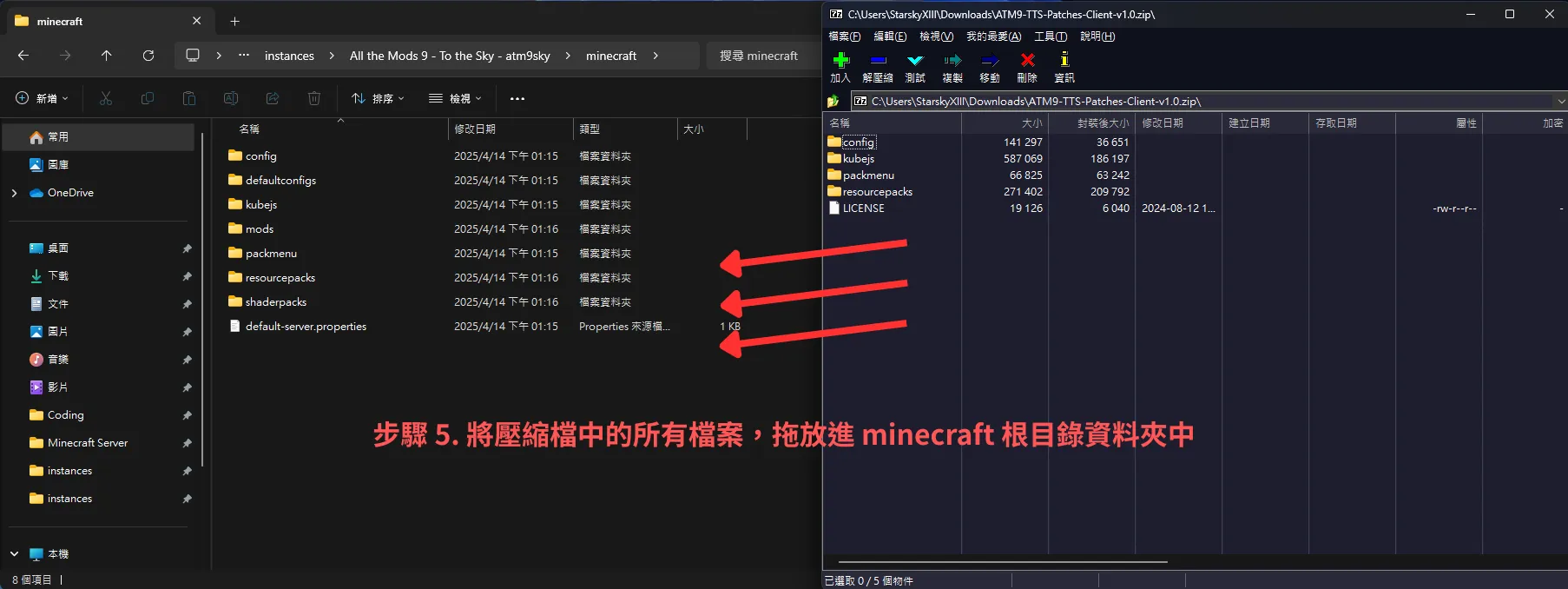Click the 7-Zip horizontal scrollbar
This screenshot has width=1568, height=589.
point(998,562)
